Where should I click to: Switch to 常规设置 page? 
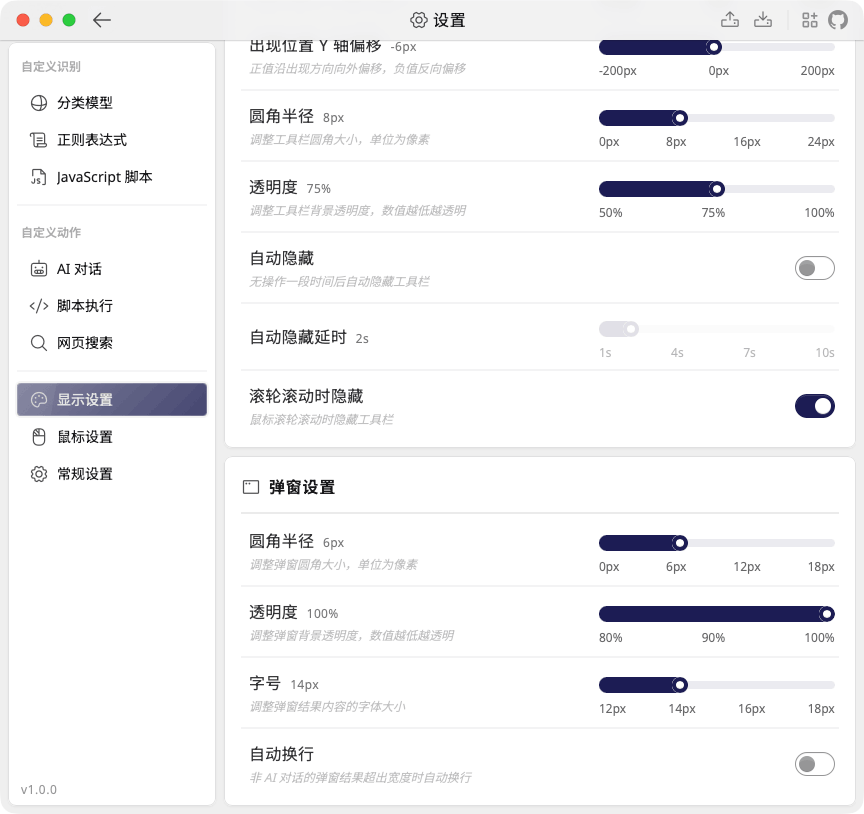pos(112,474)
